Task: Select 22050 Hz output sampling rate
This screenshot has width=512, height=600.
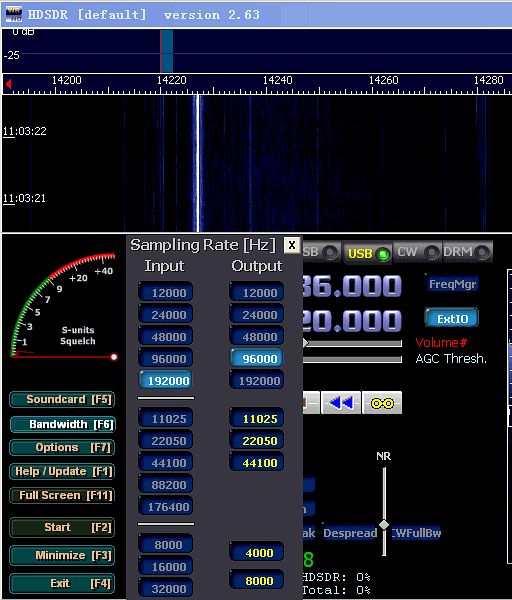Action: pyautogui.click(x=256, y=441)
